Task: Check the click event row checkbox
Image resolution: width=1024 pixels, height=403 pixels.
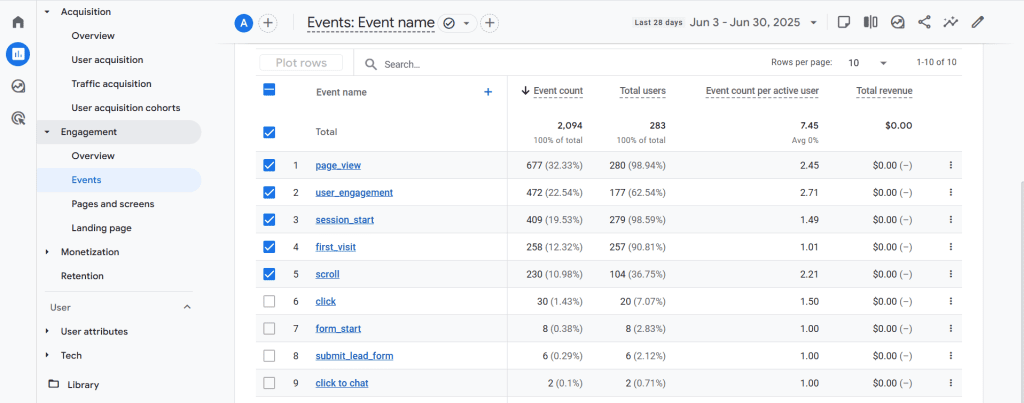Action: (269, 301)
